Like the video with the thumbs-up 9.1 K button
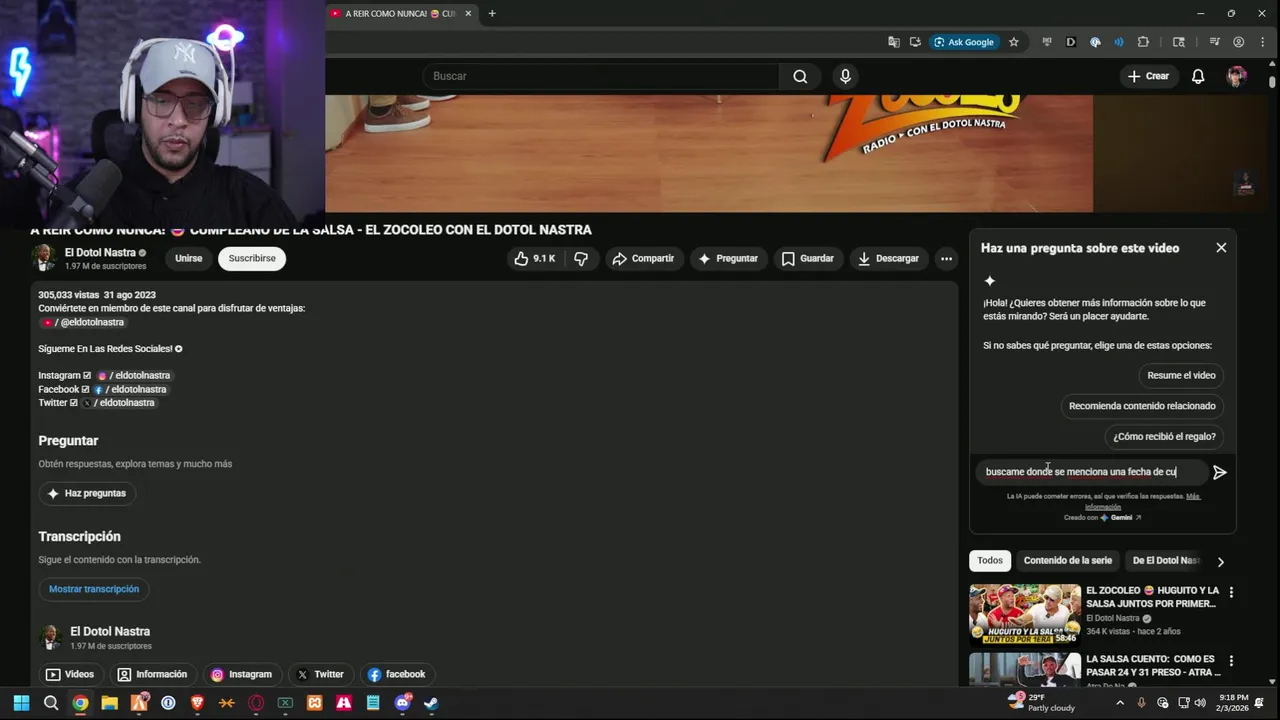The width and height of the screenshot is (1280, 720). tap(535, 258)
